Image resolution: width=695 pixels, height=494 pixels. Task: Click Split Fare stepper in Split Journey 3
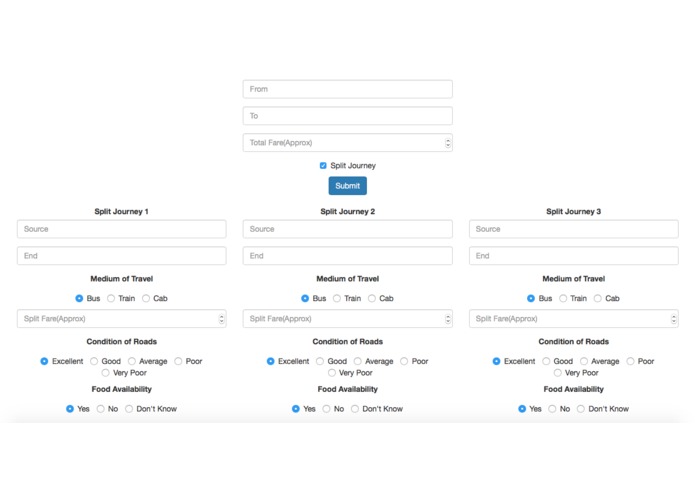point(674,319)
